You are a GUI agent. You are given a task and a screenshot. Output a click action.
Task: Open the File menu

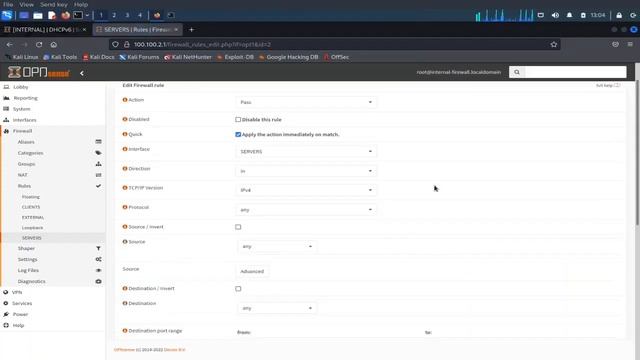click(x=8, y=4)
